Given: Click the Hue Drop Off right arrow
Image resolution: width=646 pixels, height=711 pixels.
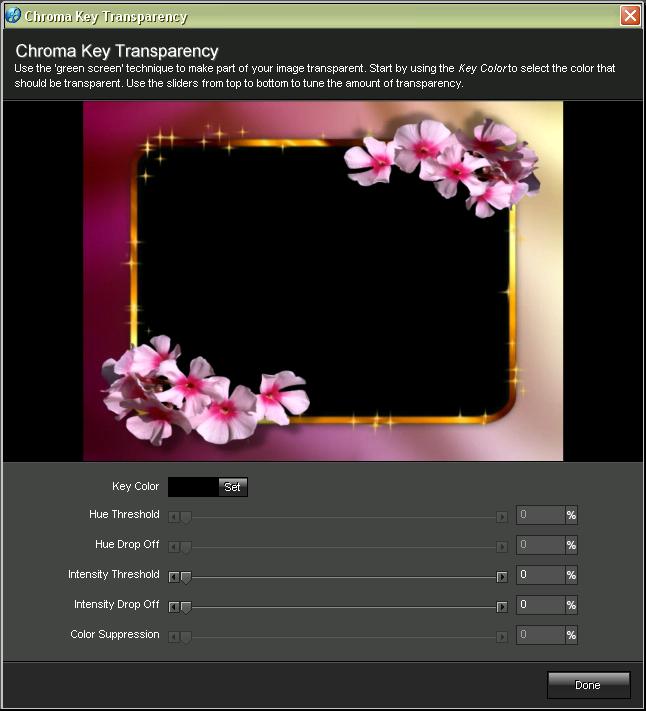Looking at the screenshot, I should (502, 547).
